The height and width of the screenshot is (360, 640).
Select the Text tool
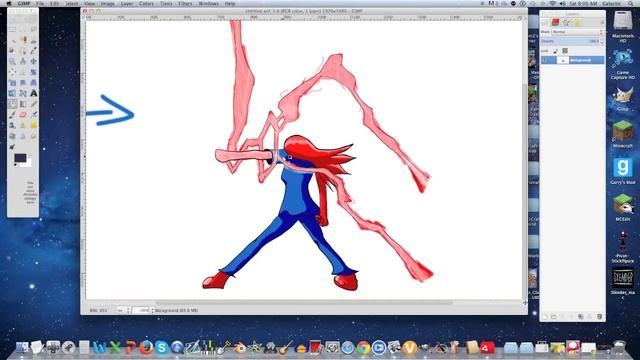[33, 93]
